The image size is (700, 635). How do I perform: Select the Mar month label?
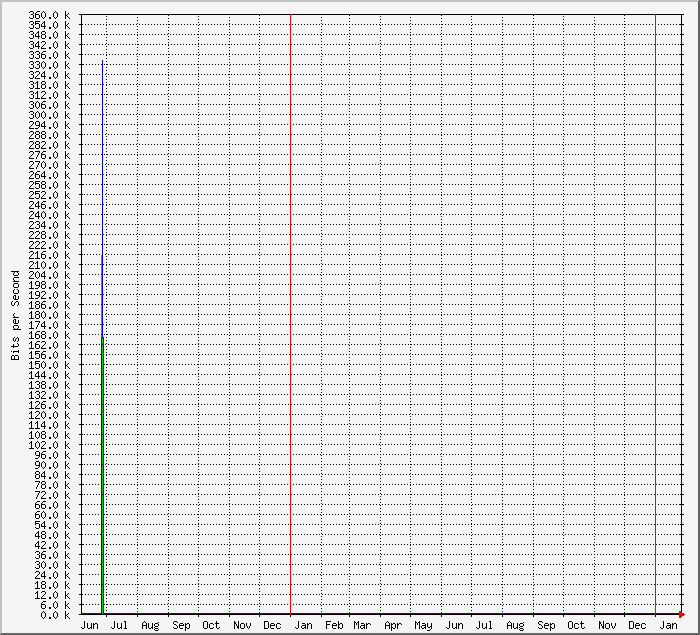pyautogui.click(x=362, y=625)
